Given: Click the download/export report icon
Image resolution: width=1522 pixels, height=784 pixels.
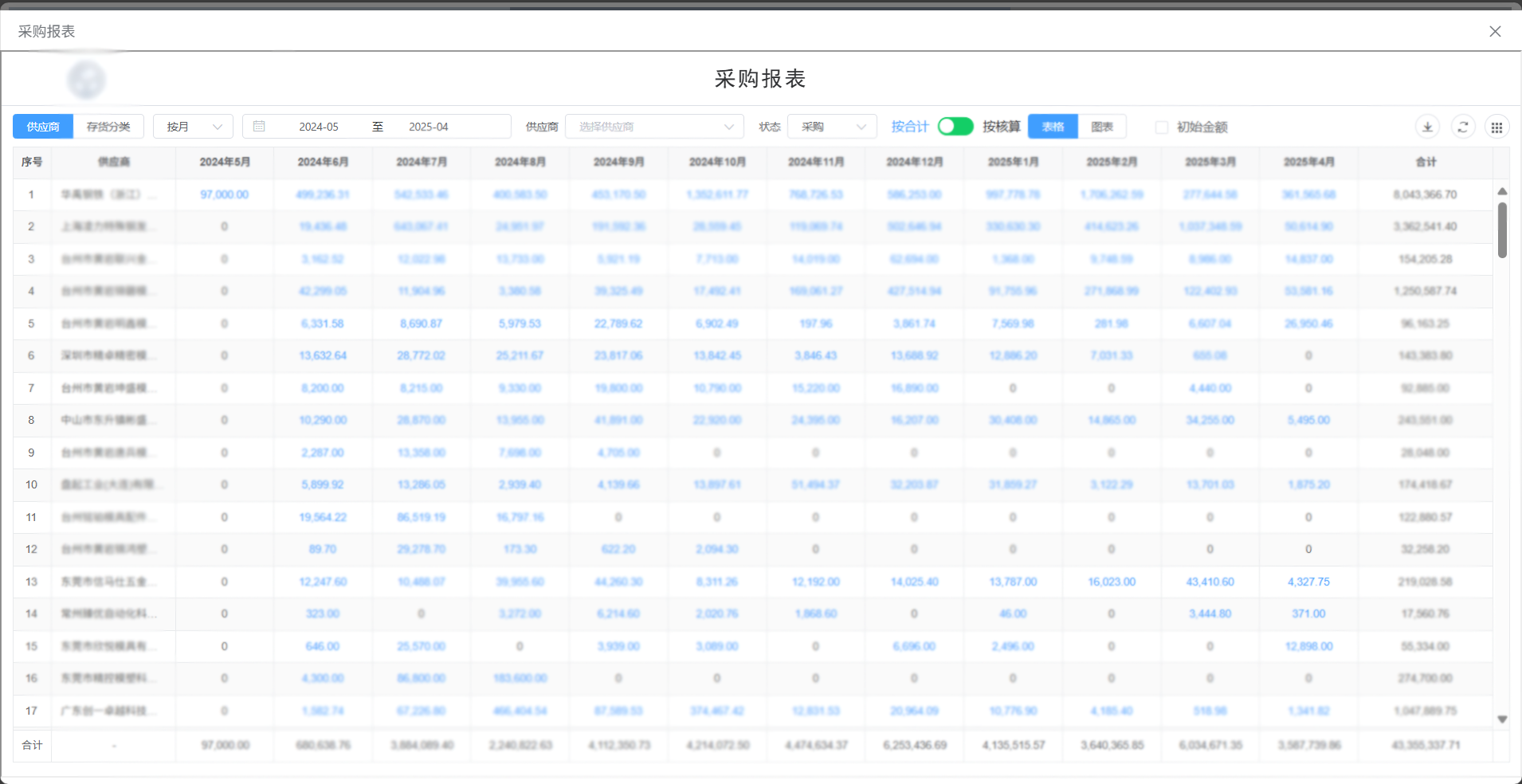Looking at the screenshot, I should 1427,126.
